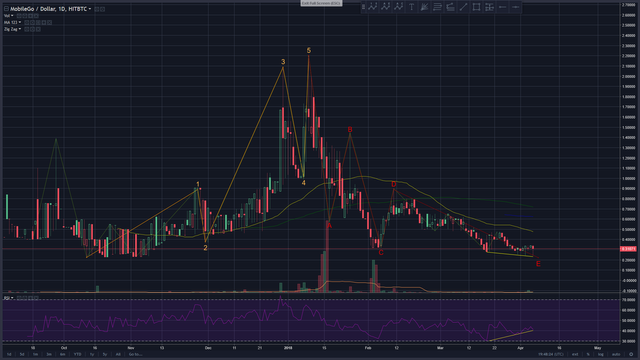The height and width of the screenshot is (360, 640).
Task: Select the Trend Line tool
Action: pyautogui.click(x=463, y=7)
